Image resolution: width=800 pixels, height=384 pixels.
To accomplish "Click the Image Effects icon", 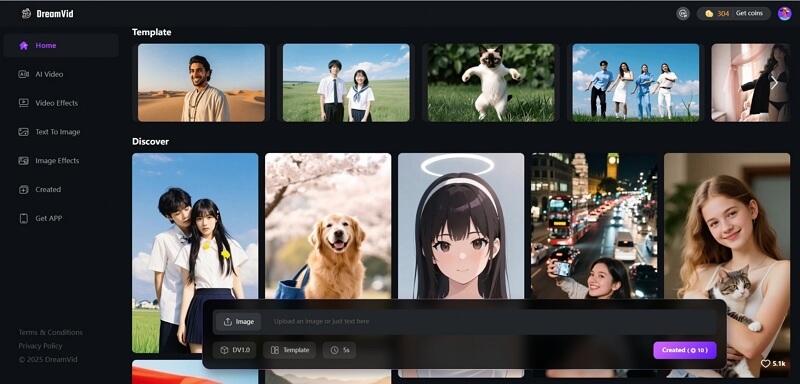I will click(23, 161).
